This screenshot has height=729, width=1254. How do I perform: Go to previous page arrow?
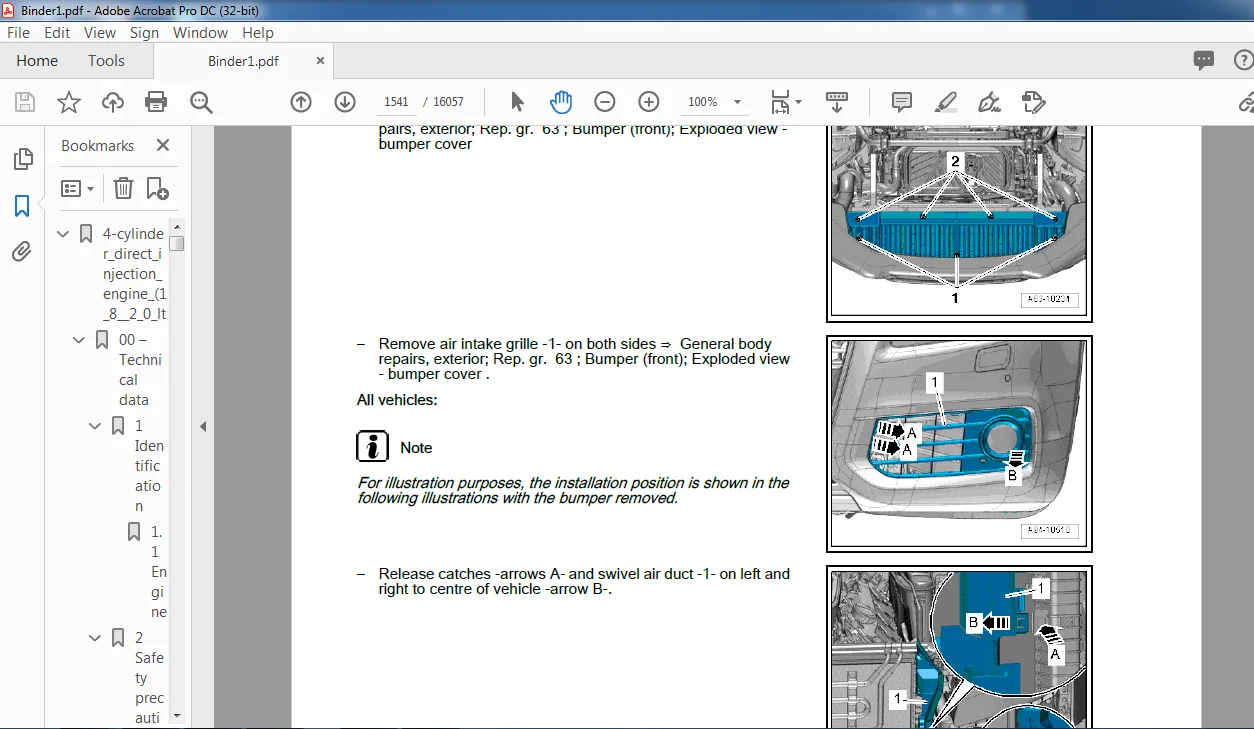point(301,102)
